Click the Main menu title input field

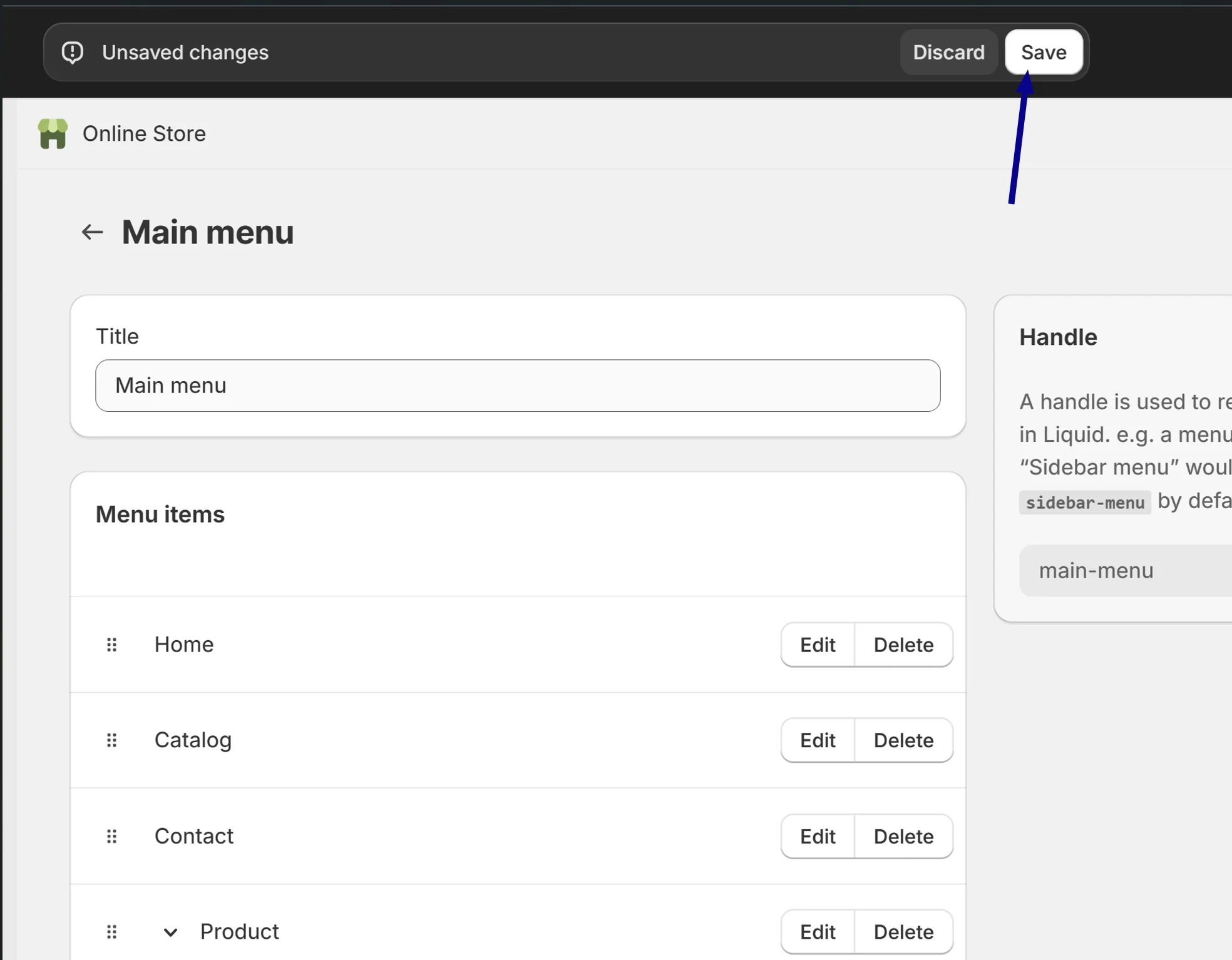coord(518,386)
